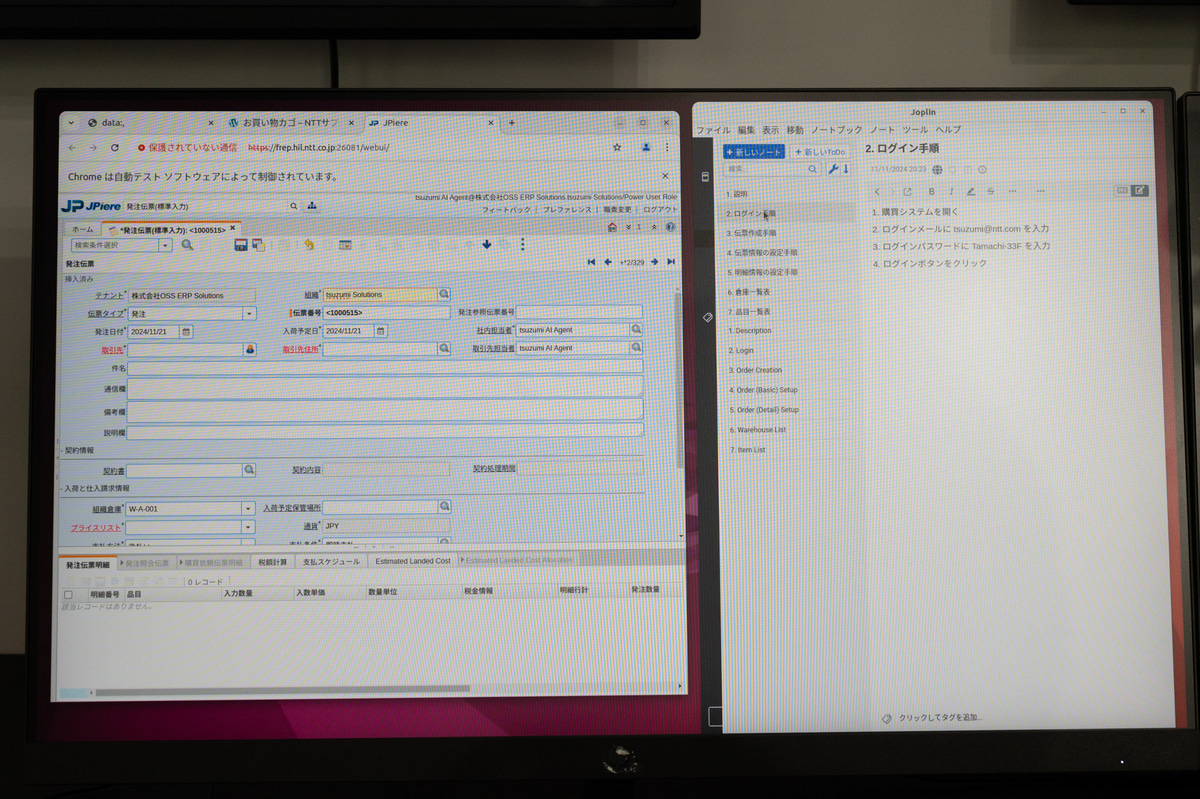This screenshot has height=799, width=1200.
Task: Open Joplin ノートブック menu
Action: [837, 130]
